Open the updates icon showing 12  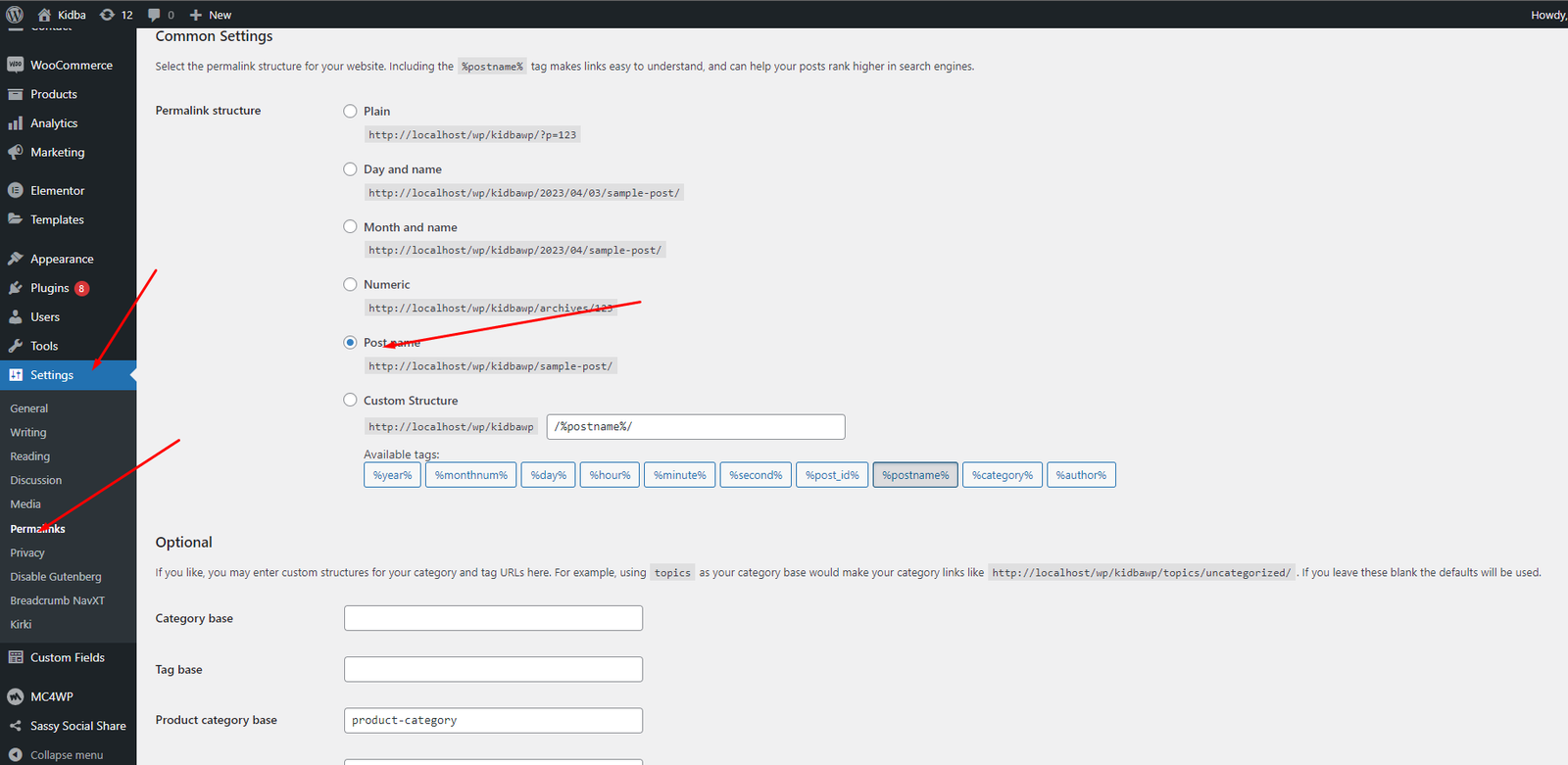pyautogui.click(x=108, y=15)
